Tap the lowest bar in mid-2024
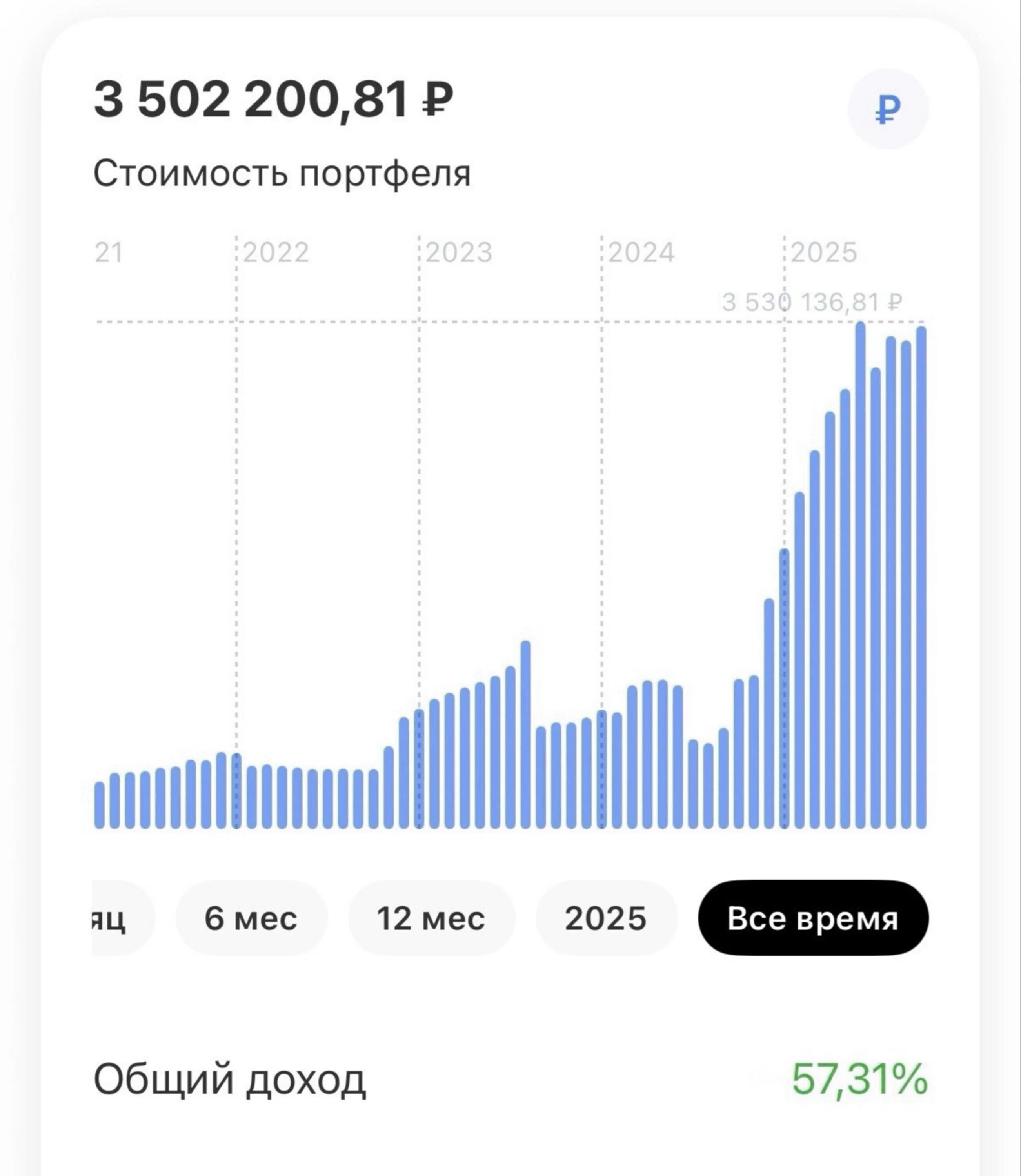 708,786
